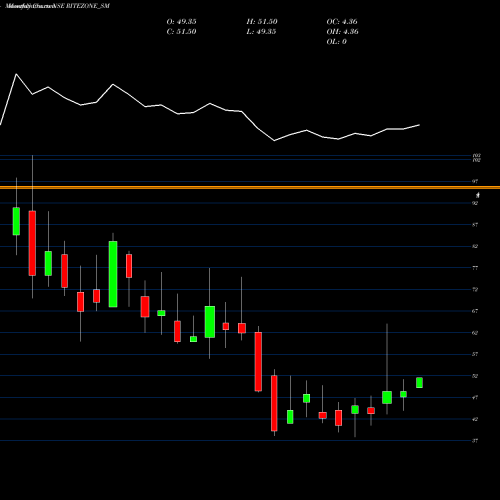
Task: Click the 67 price axis label
Action: pos(475,311)
